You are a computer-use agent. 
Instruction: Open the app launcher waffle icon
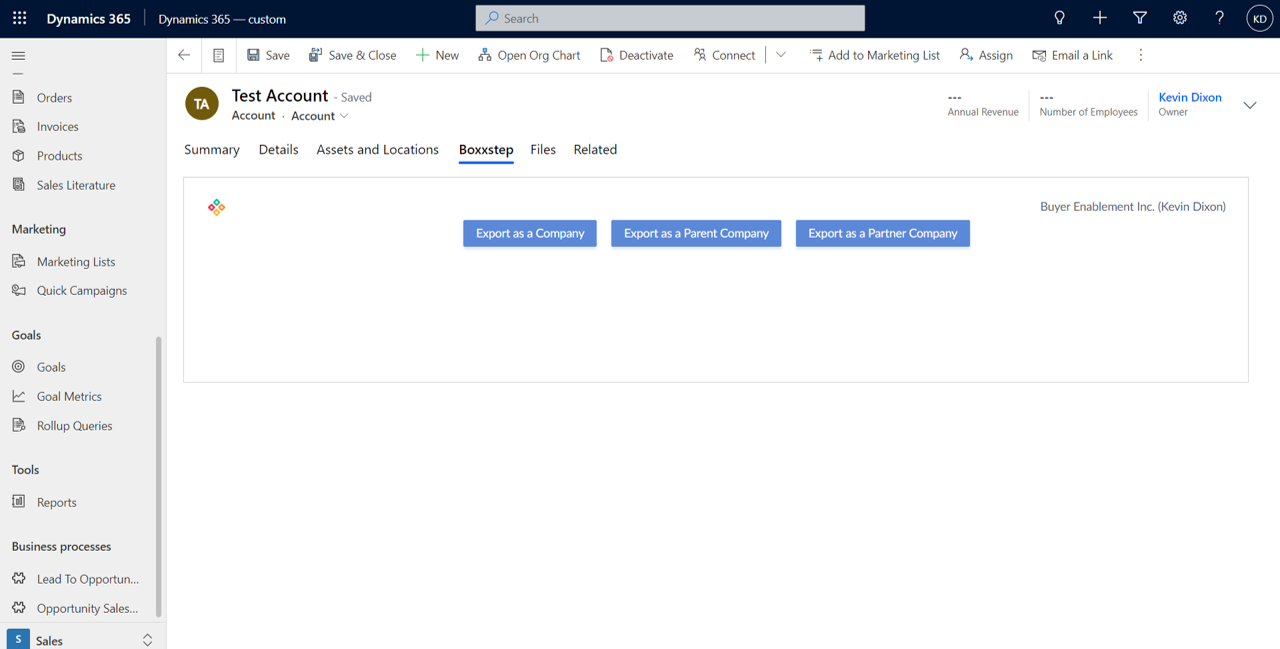click(x=19, y=18)
